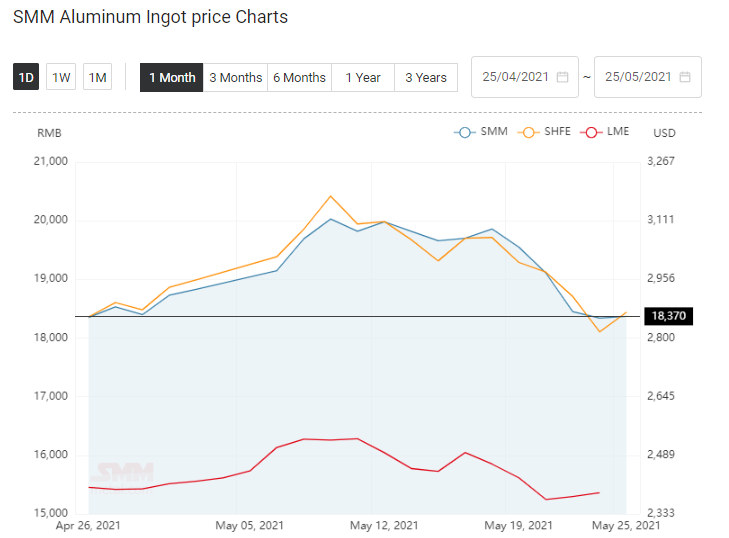Toggle LME series via legend label

[x=618, y=132]
